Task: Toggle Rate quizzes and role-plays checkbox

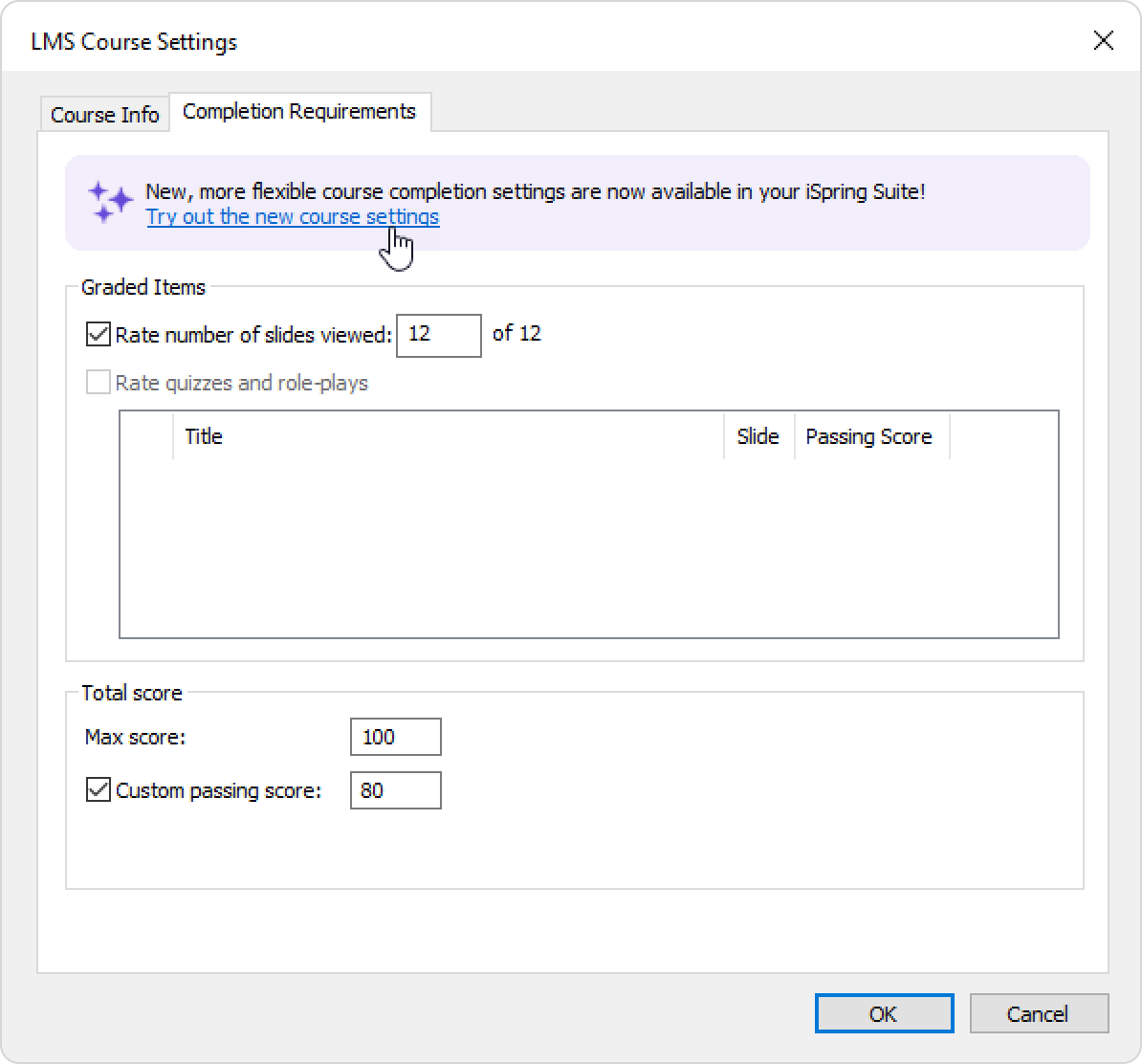Action: 99,382
